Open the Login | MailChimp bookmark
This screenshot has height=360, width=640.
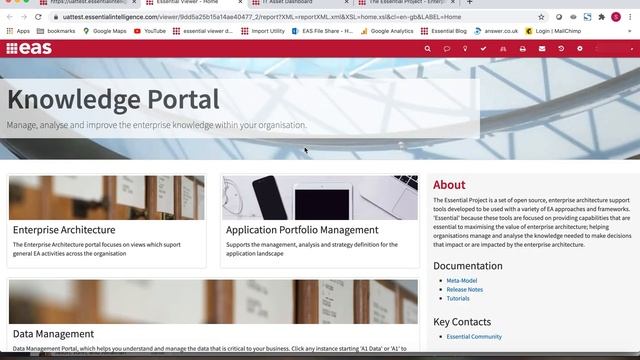(x=553, y=31)
